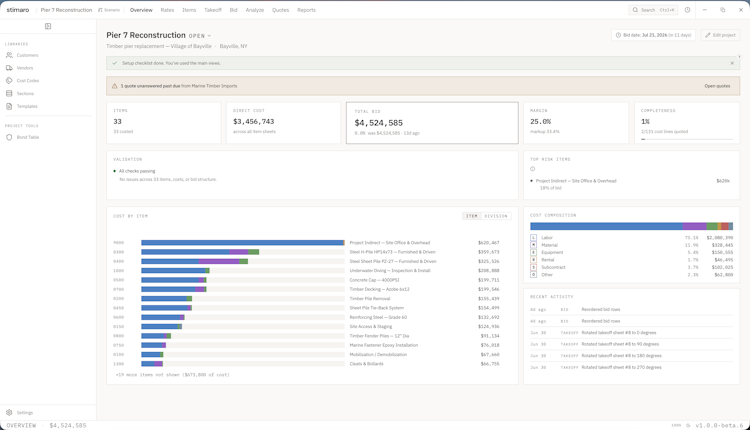The height and width of the screenshot is (430, 750).
Task: Click the Labor segment of cost composition bar
Action: click(x=607, y=226)
